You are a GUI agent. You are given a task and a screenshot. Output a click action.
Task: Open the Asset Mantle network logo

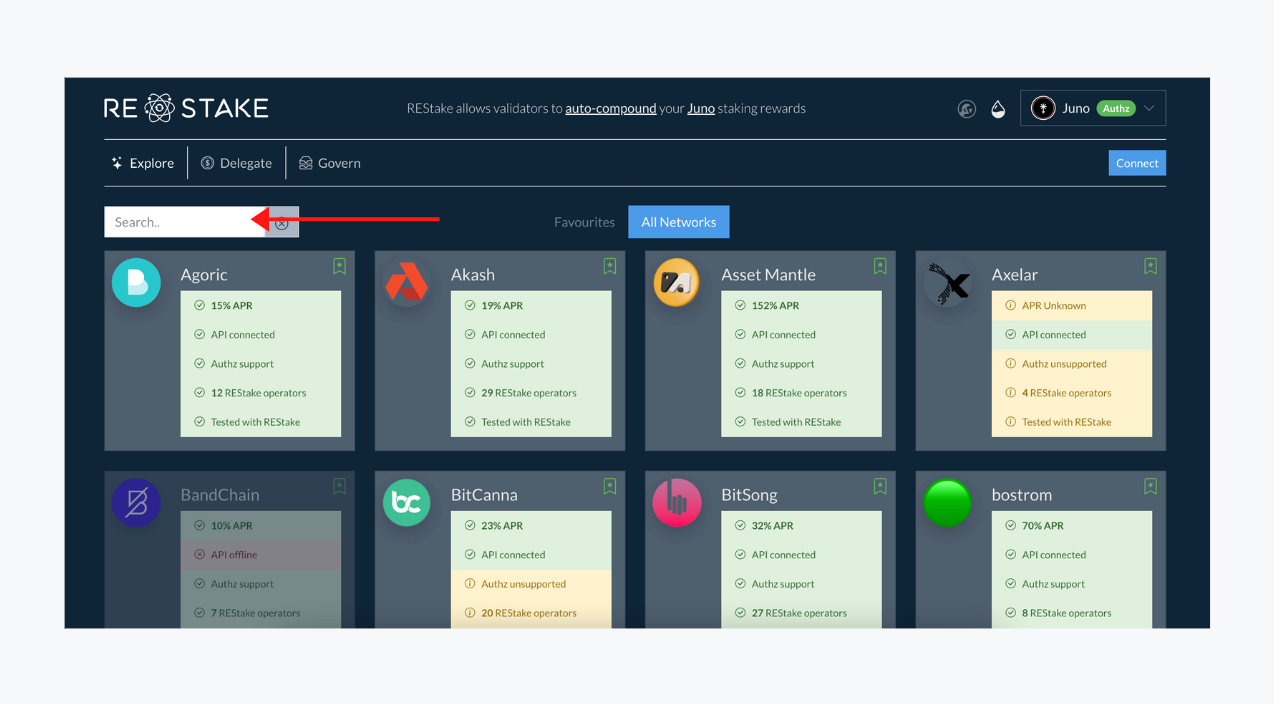[677, 282]
